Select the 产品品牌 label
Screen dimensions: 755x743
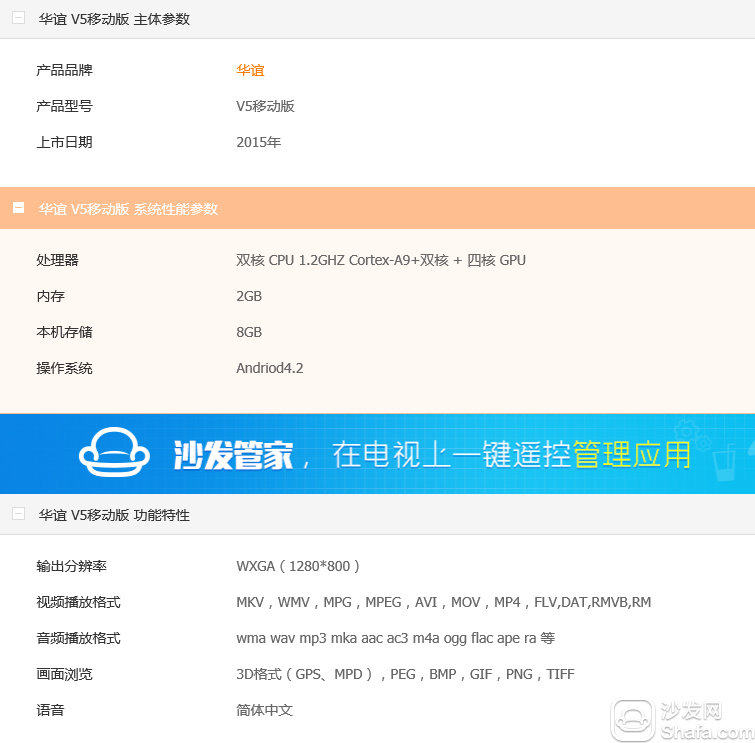coord(65,70)
